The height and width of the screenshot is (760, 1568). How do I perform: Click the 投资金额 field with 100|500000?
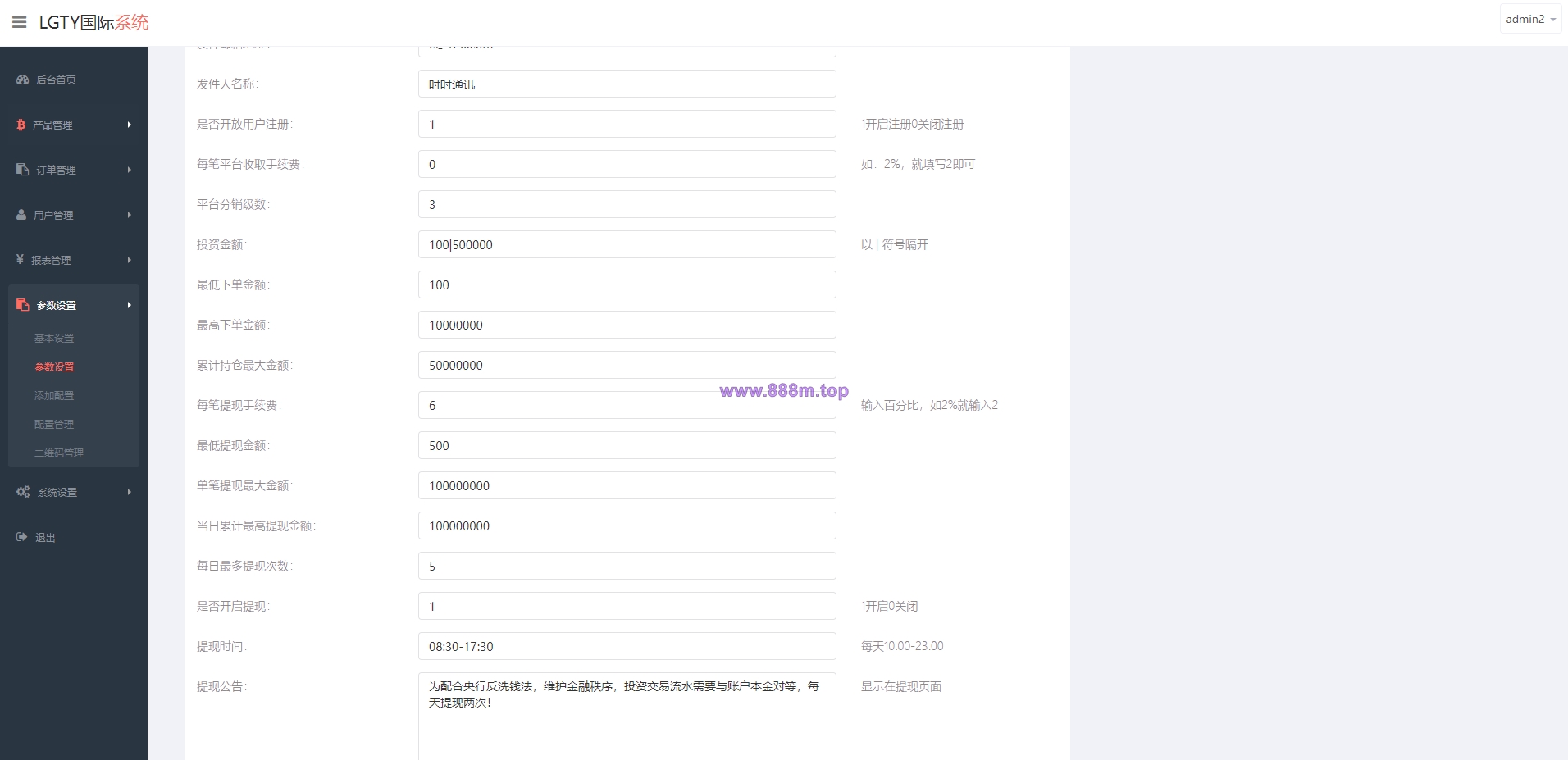[x=627, y=244]
